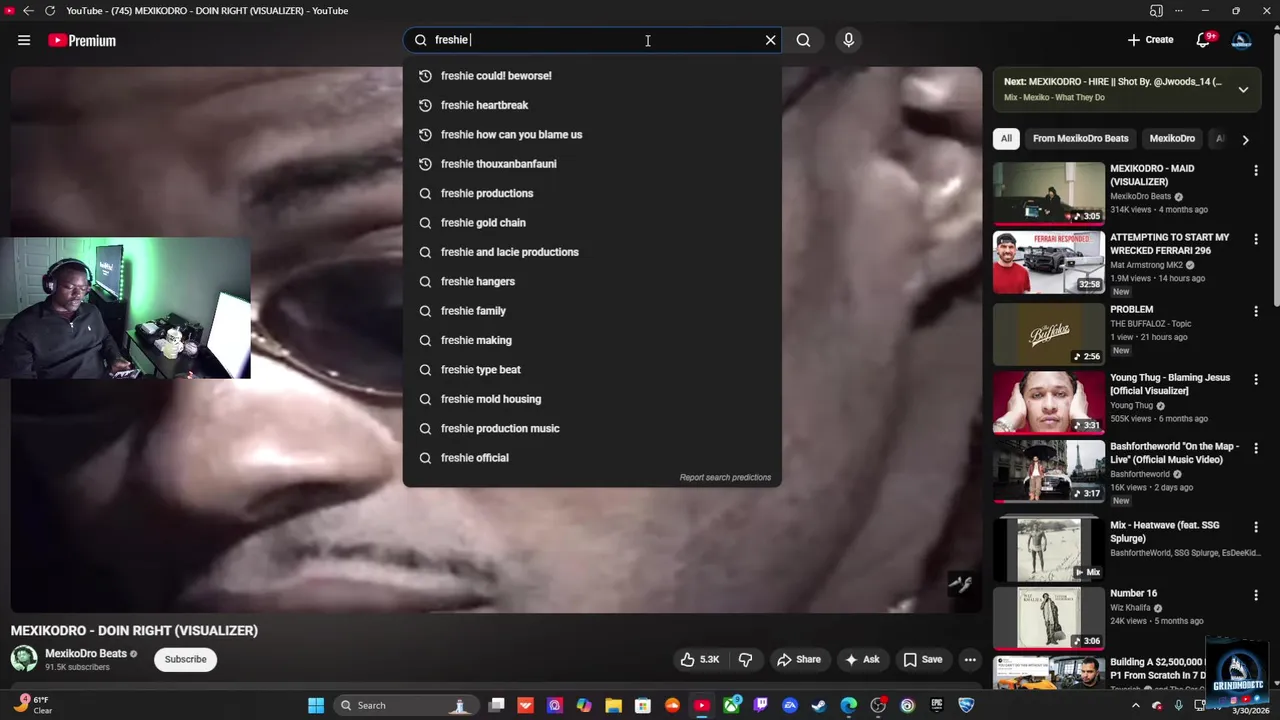
Task: Go to YouTube Premium home logo
Action: coord(82,40)
